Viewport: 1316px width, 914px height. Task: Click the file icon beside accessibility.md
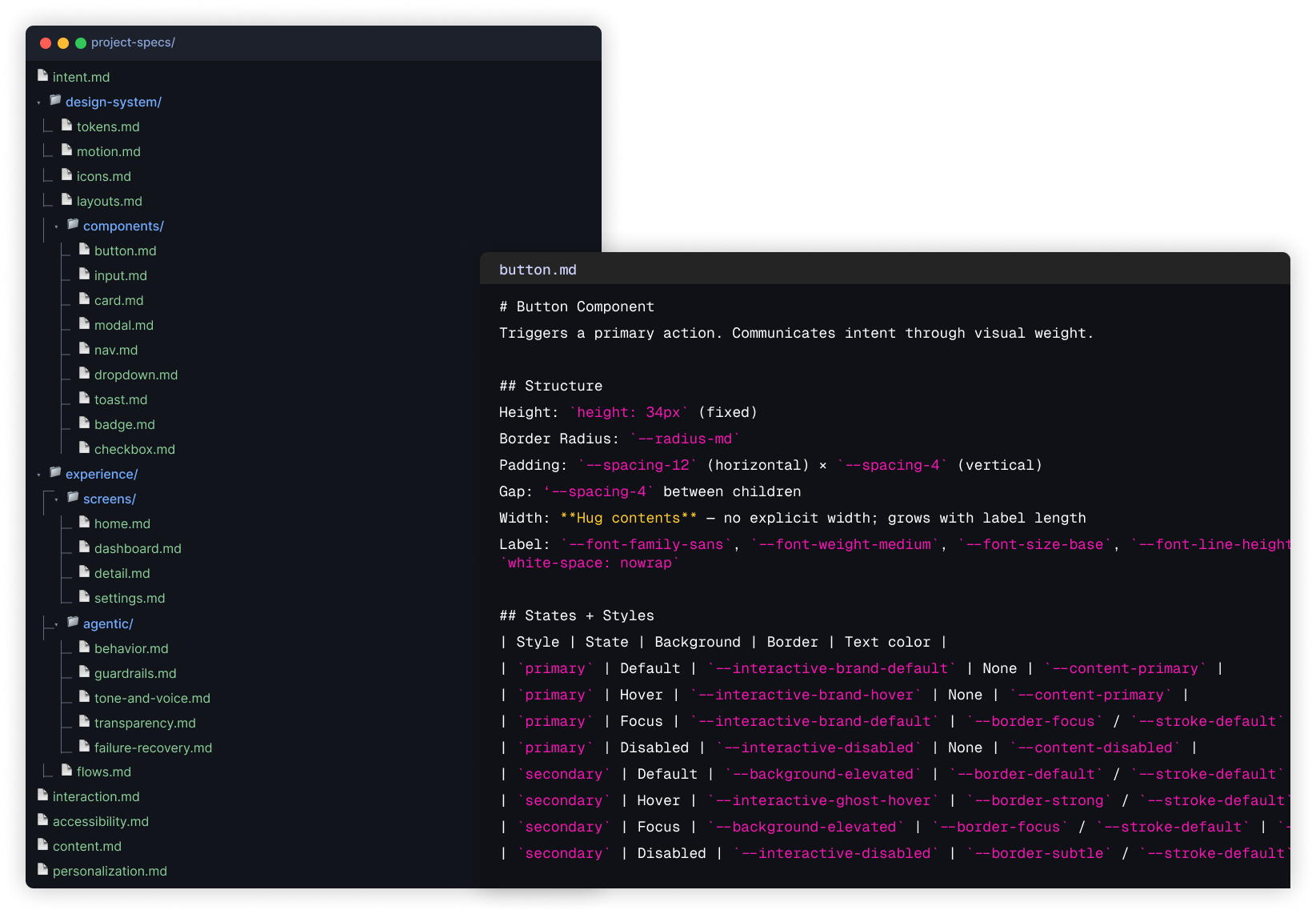coord(43,820)
